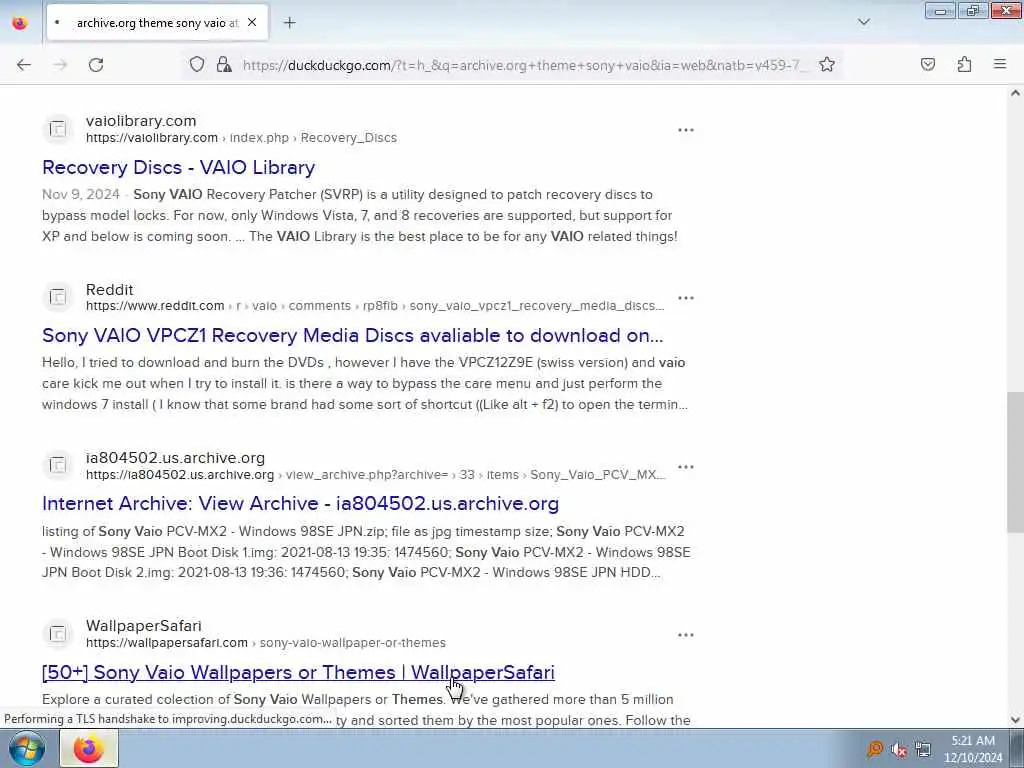1024x768 pixels.
Task: Click the page scrollbar thumb
Action: click(1015, 461)
